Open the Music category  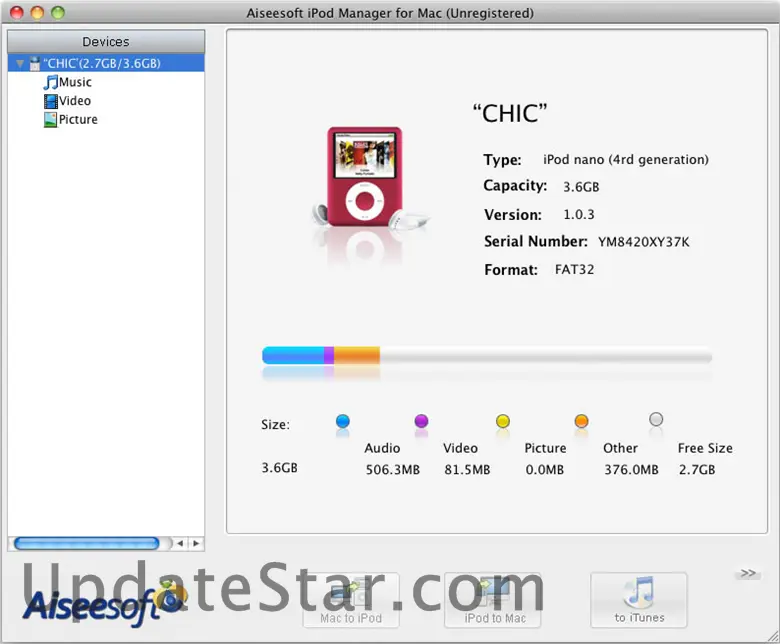tap(75, 82)
